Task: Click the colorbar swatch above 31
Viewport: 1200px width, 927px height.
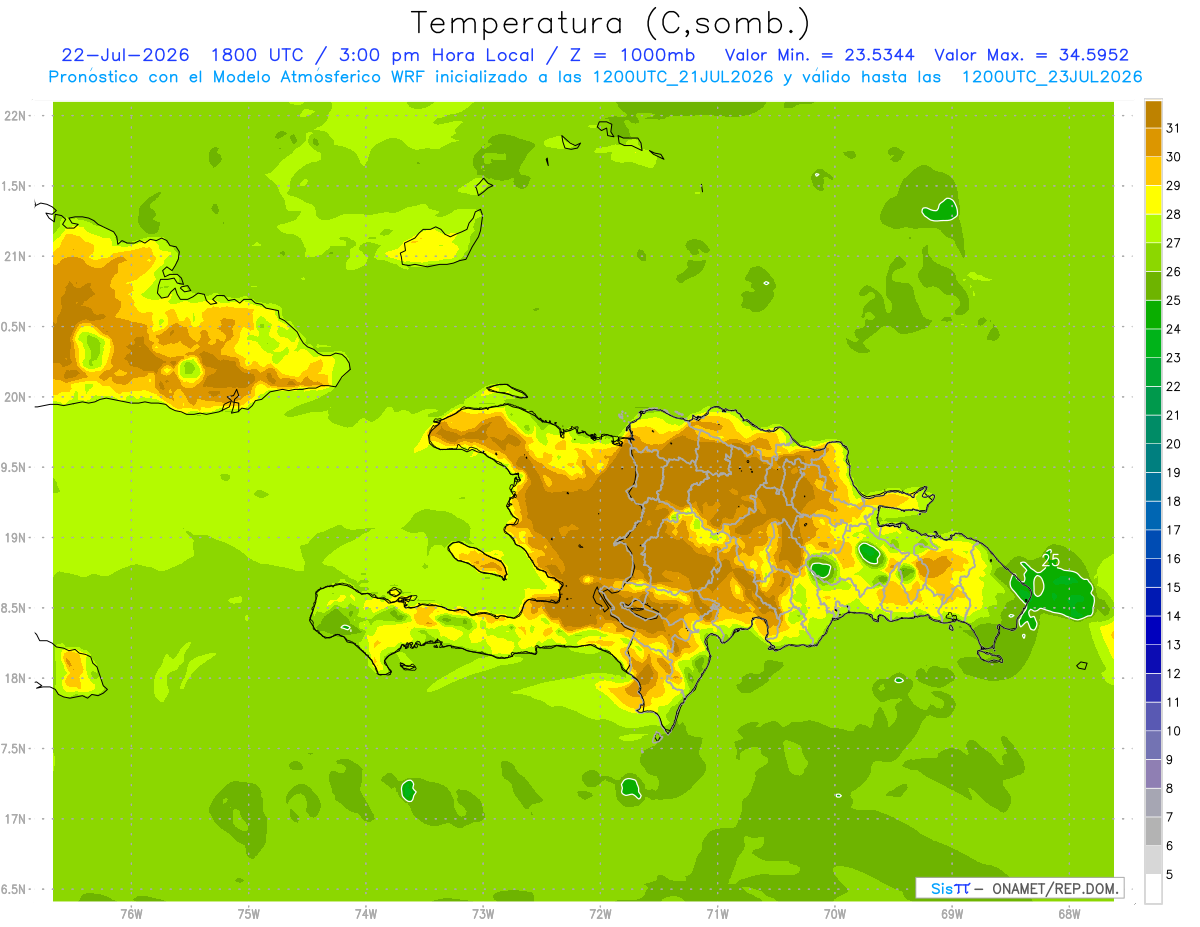Action: (1153, 114)
